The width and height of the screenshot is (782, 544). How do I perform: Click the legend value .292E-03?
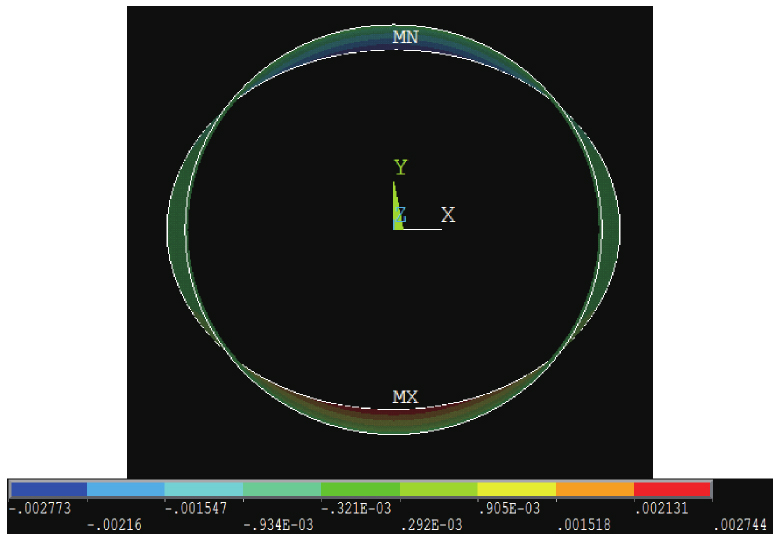pyautogui.click(x=431, y=525)
